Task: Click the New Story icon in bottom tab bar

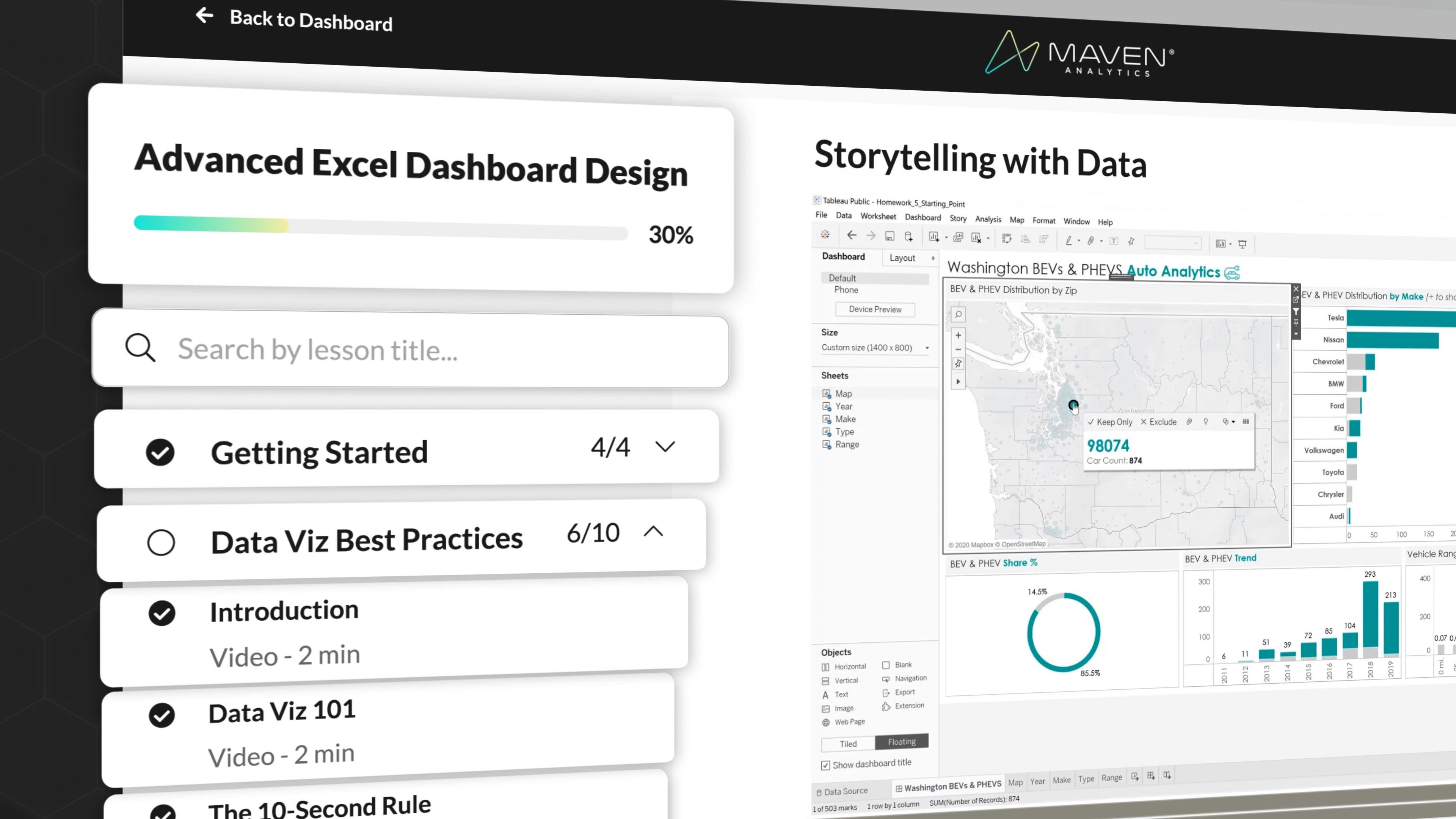Action: pyautogui.click(x=1167, y=775)
